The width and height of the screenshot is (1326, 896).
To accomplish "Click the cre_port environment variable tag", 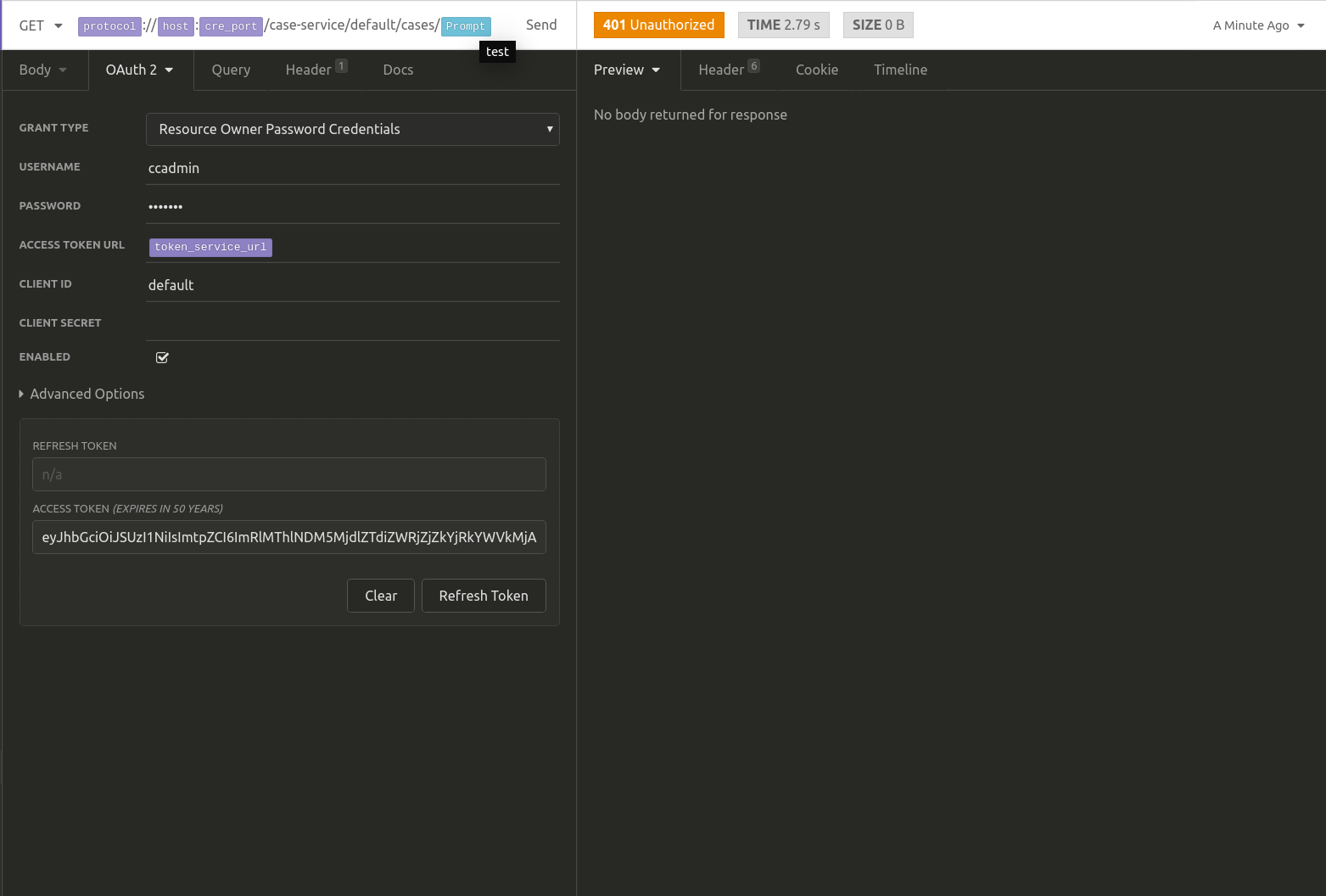I will point(231,25).
